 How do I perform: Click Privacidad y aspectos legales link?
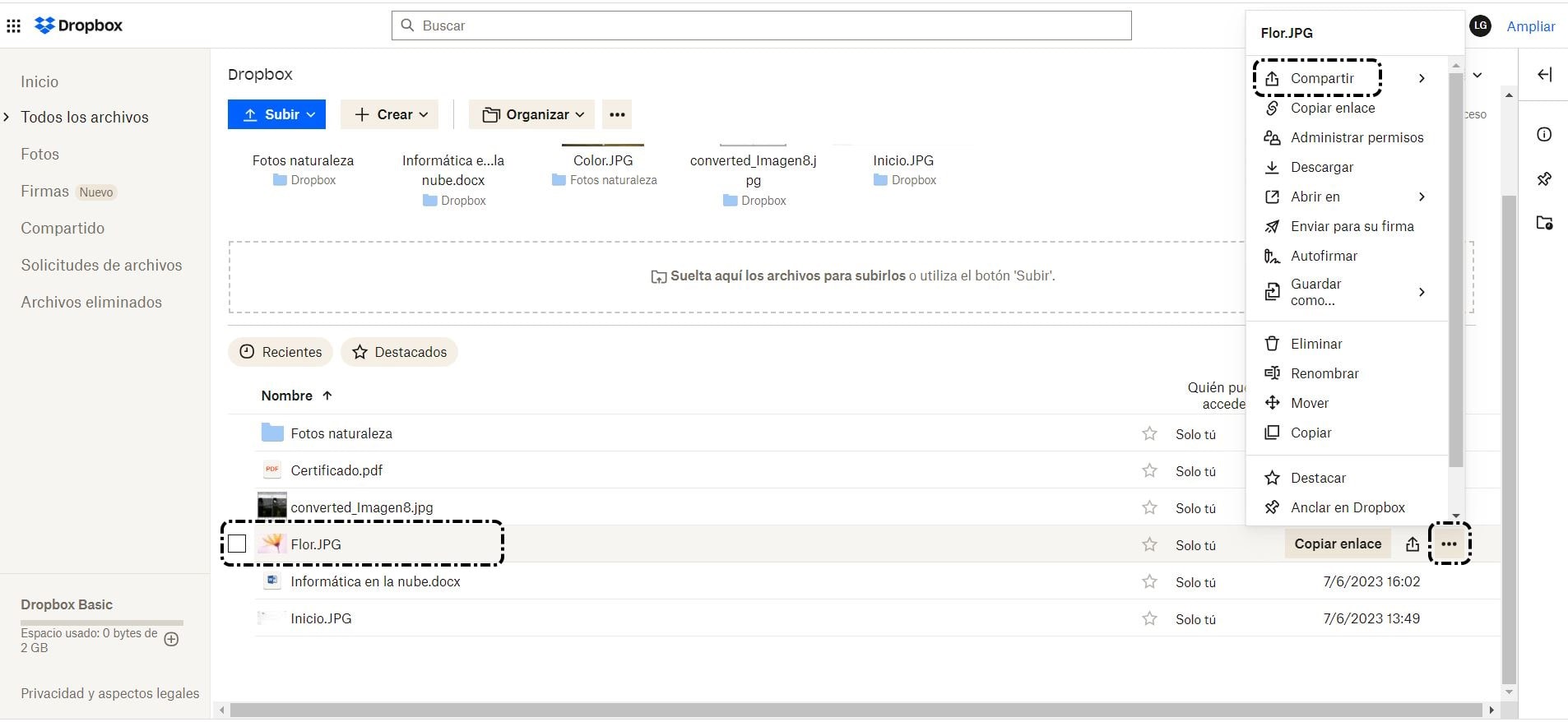[x=109, y=693]
